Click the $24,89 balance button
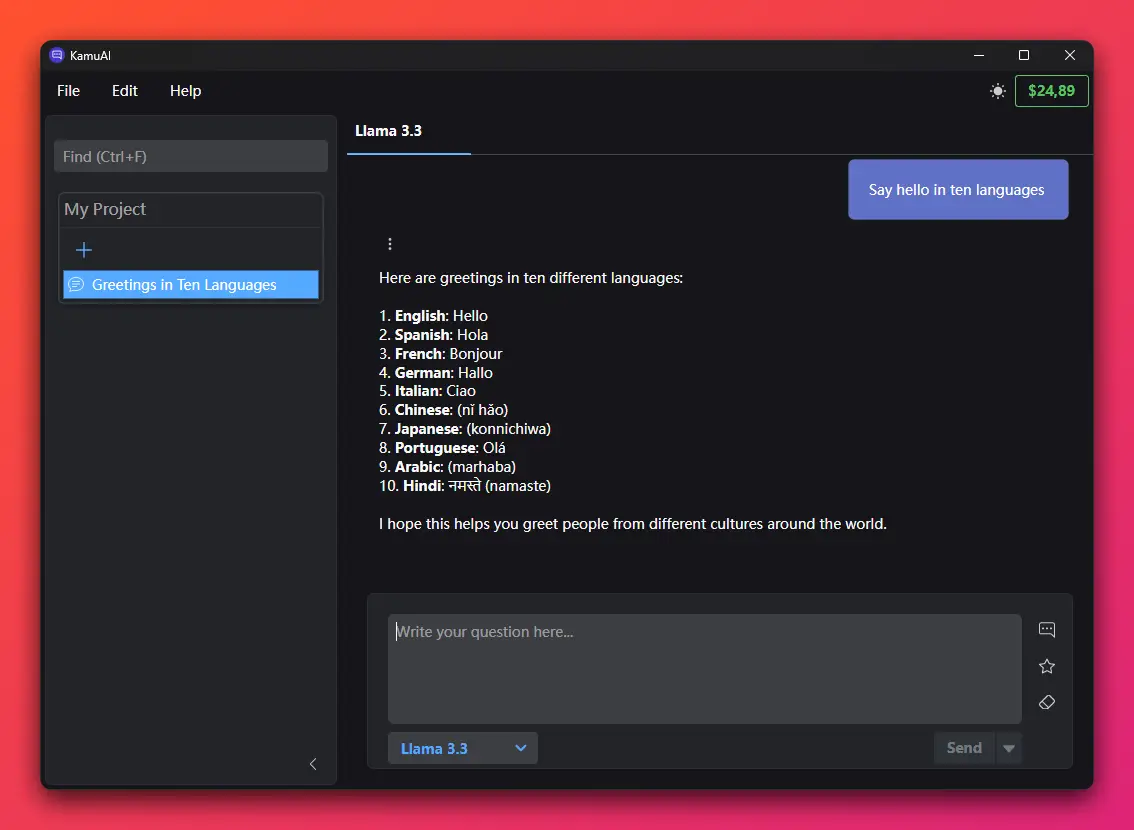This screenshot has height=830, width=1134. click(1052, 91)
